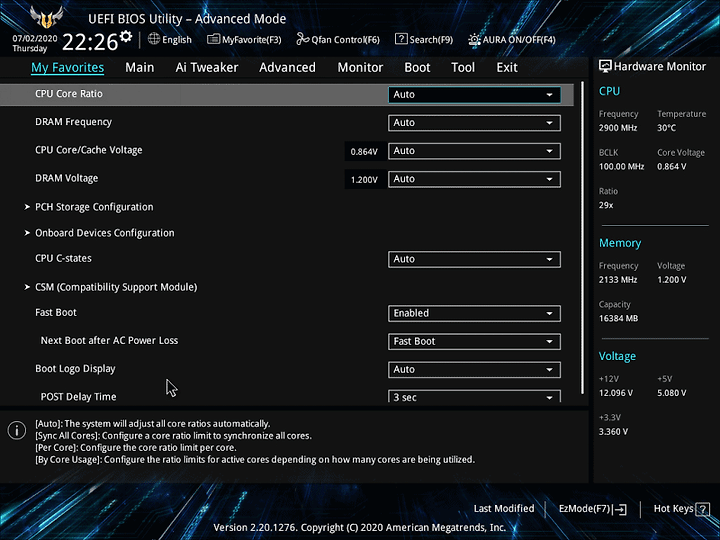Open CPU C-states dropdown

point(474,259)
